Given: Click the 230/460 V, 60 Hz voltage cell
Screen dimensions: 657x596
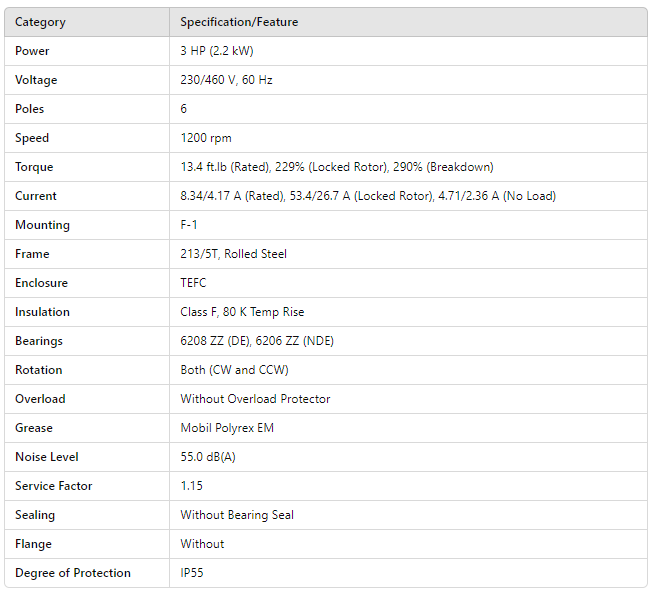Looking at the screenshot, I should click(226, 80).
